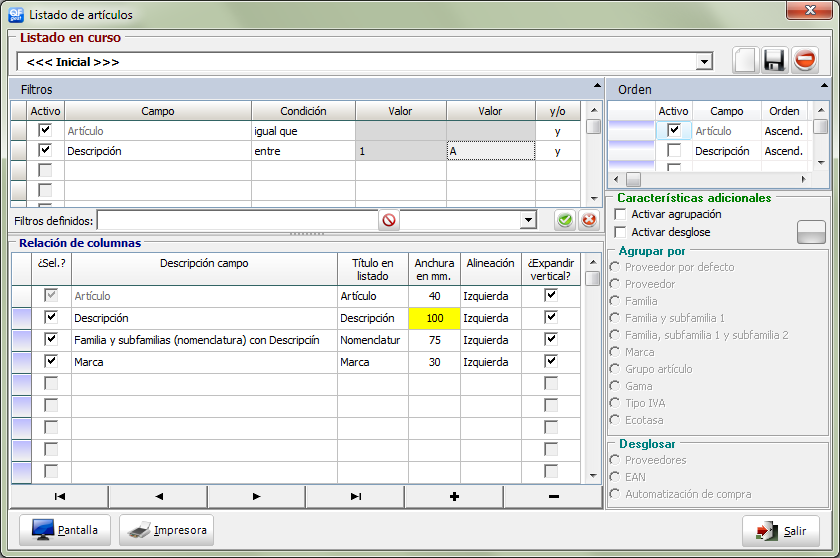840x558 pixels.
Task: Apply filters with green checkmark icon
Action: click(565, 220)
